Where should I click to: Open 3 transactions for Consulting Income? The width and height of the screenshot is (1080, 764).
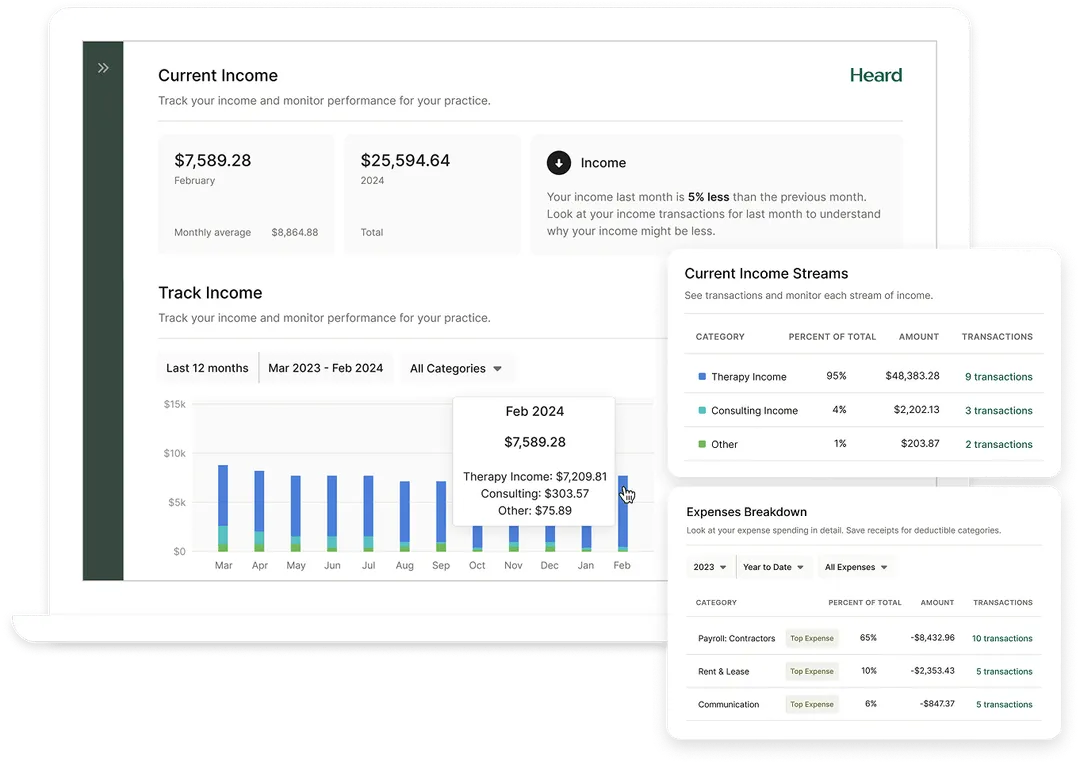coord(998,411)
